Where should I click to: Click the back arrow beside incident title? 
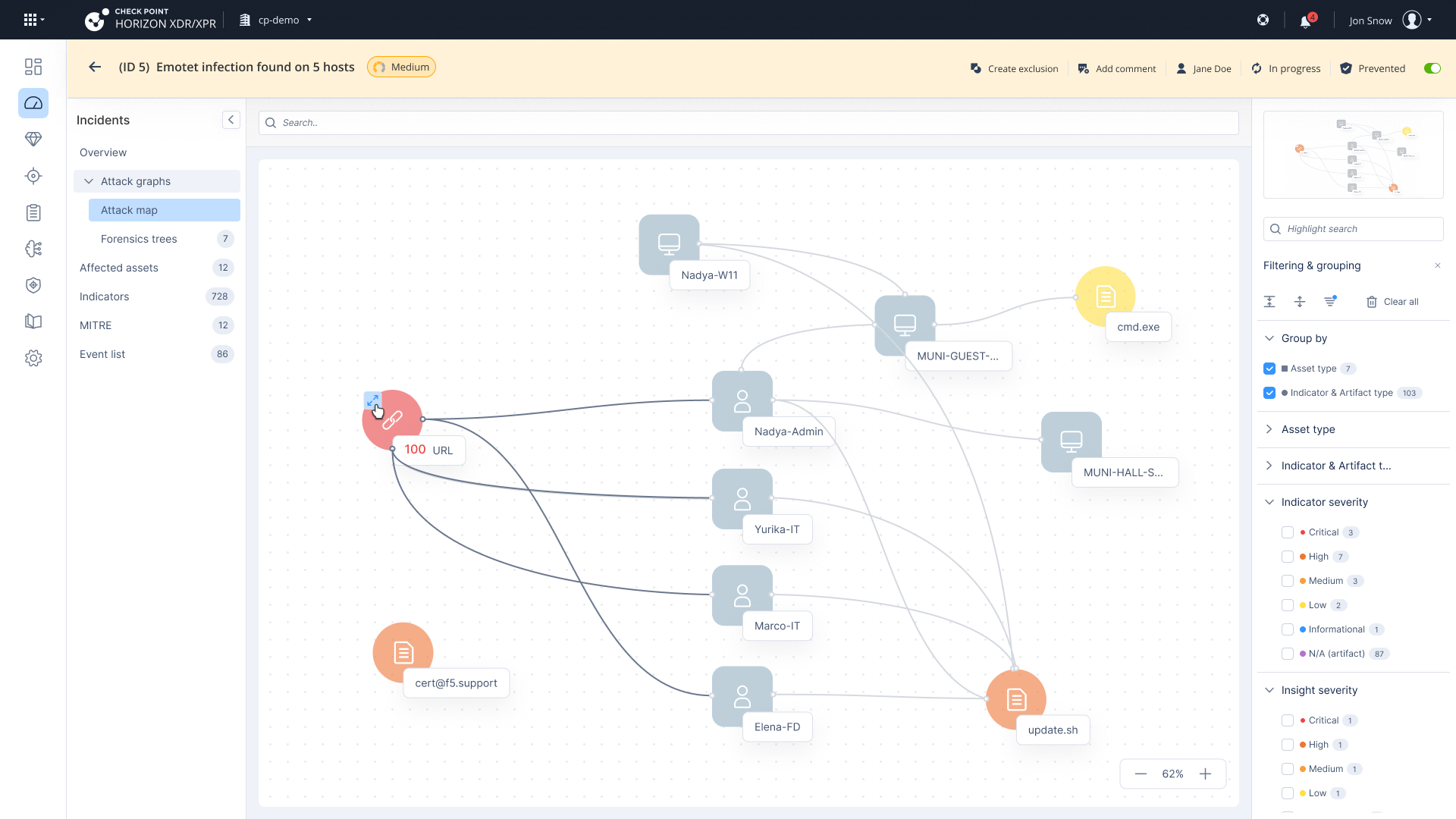click(95, 67)
